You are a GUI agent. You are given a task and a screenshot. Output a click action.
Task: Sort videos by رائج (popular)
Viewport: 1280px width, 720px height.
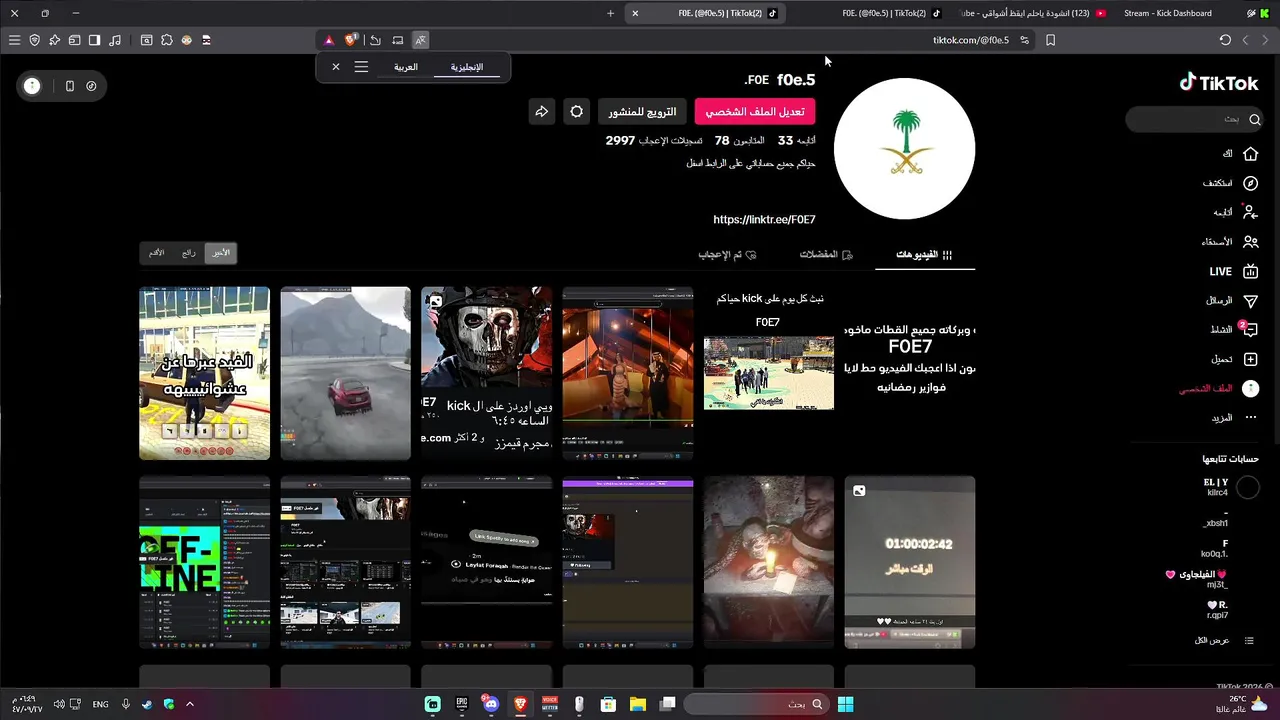tap(188, 253)
